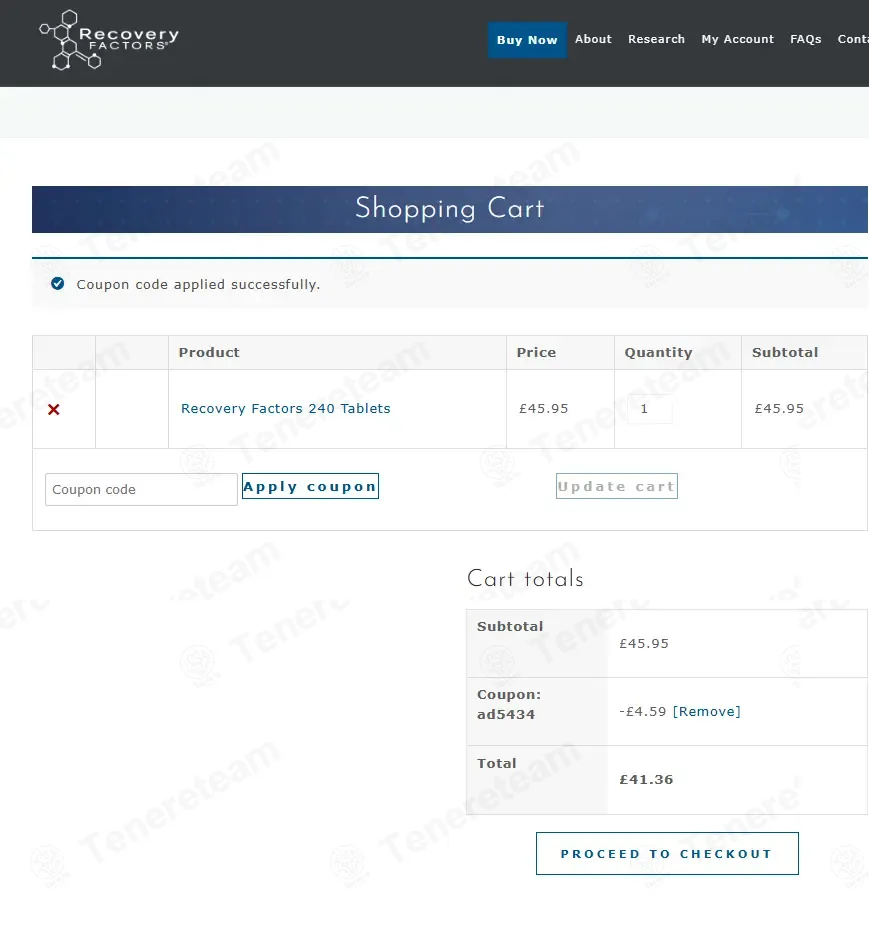Go to the About page
Screen dimensions: 869x925
click(x=593, y=39)
